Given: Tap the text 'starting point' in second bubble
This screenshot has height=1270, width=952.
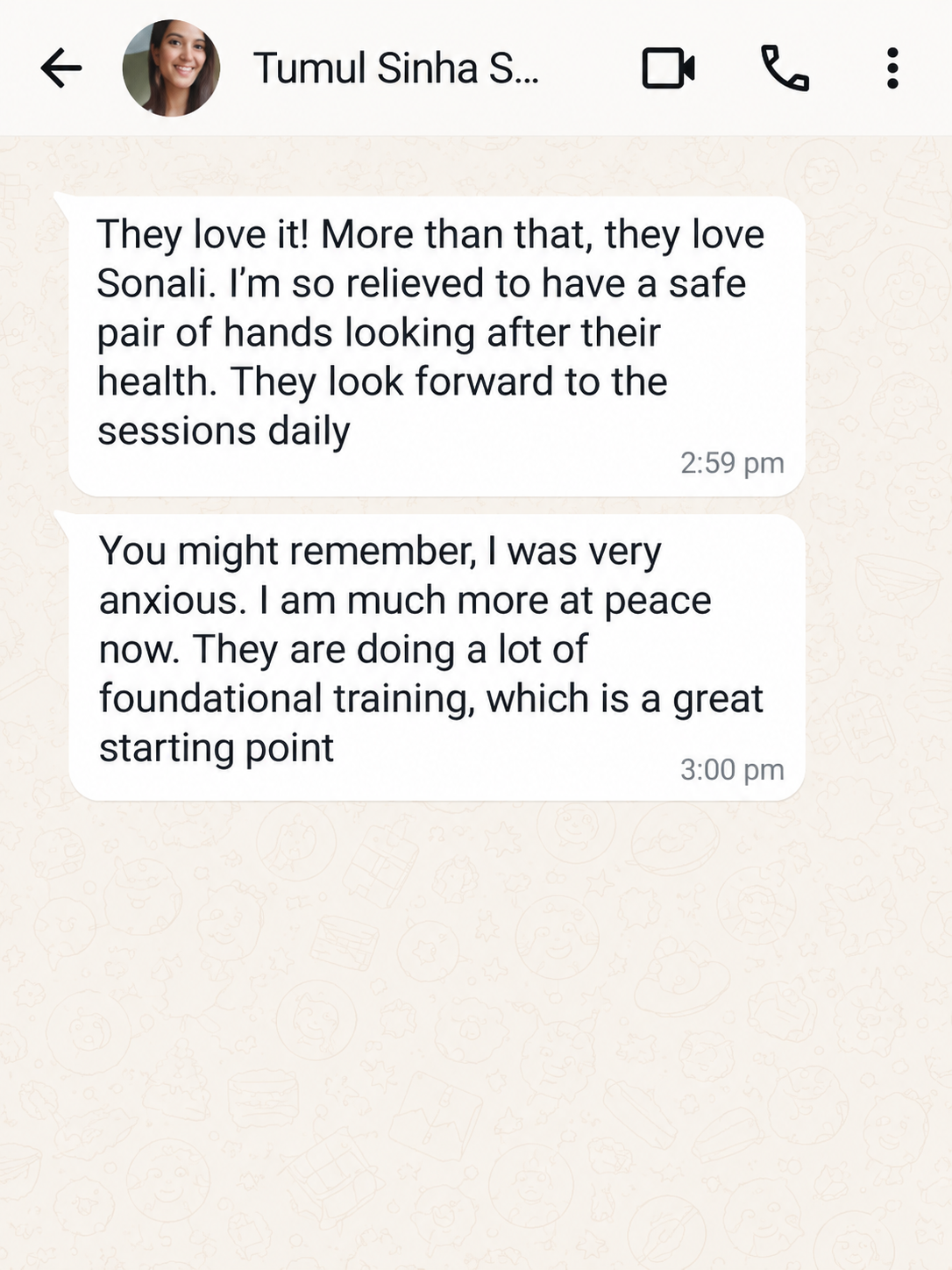Looking at the screenshot, I should [x=216, y=748].
